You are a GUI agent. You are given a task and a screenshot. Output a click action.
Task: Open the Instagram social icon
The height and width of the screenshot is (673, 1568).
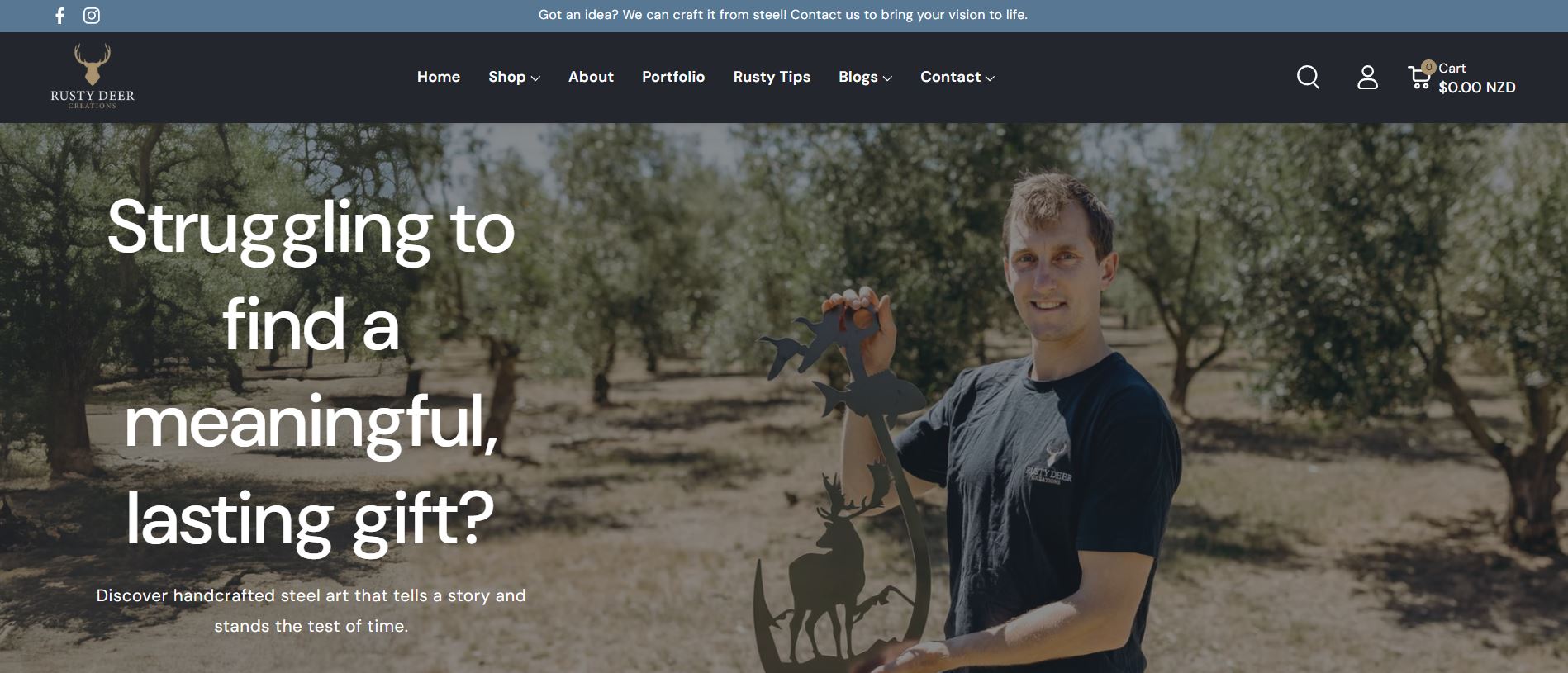click(x=92, y=16)
